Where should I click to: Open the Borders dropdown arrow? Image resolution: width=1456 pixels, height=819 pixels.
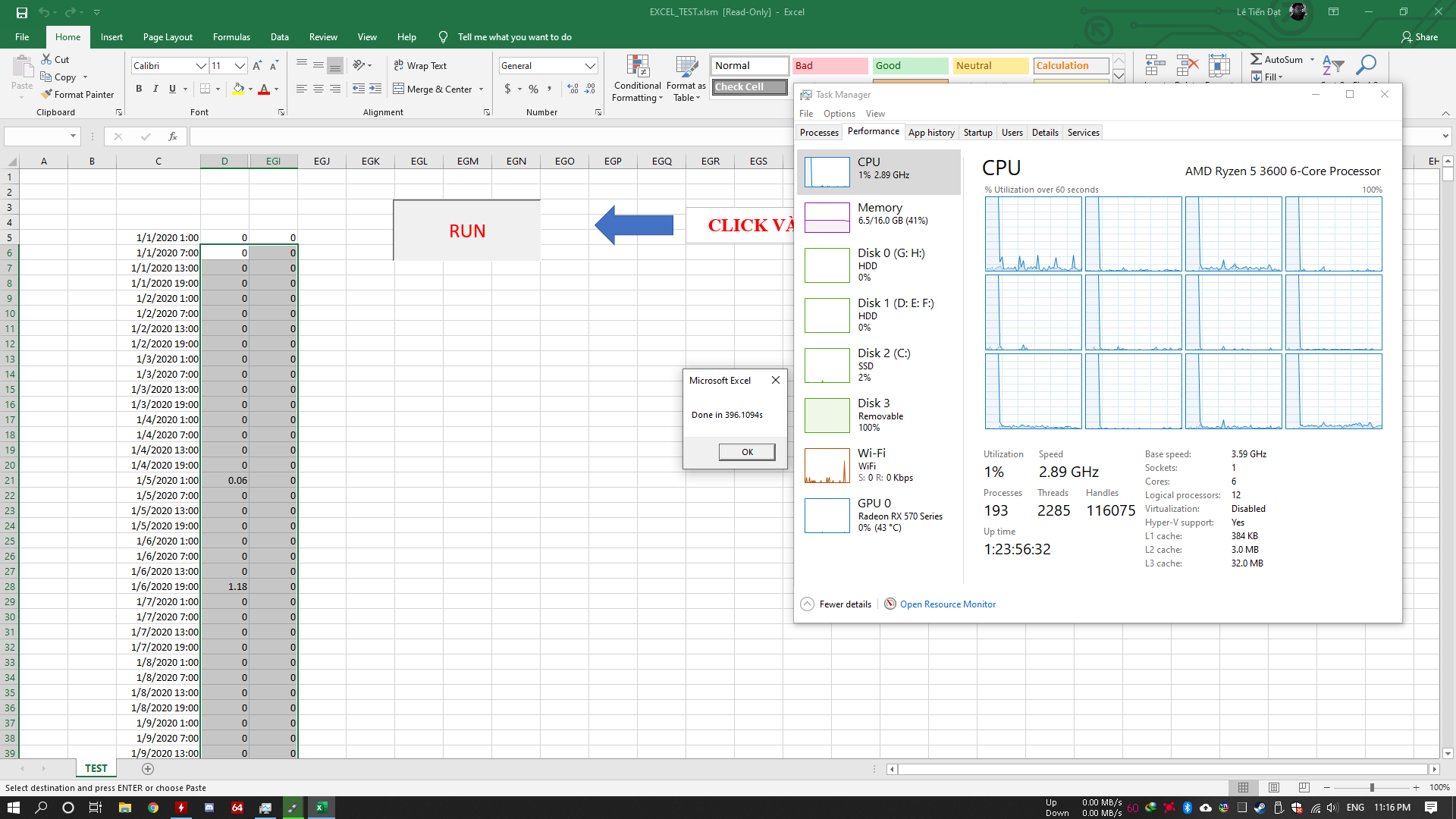tap(218, 89)
